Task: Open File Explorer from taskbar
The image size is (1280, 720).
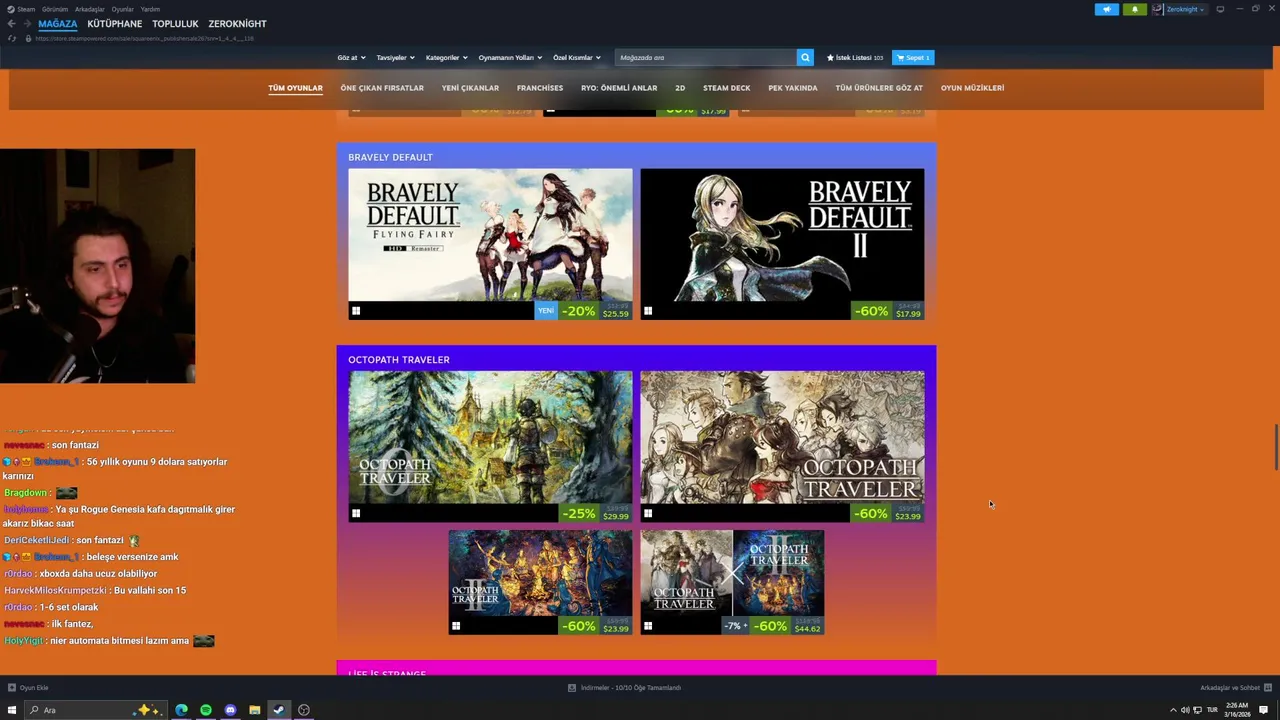Action: 255,710
